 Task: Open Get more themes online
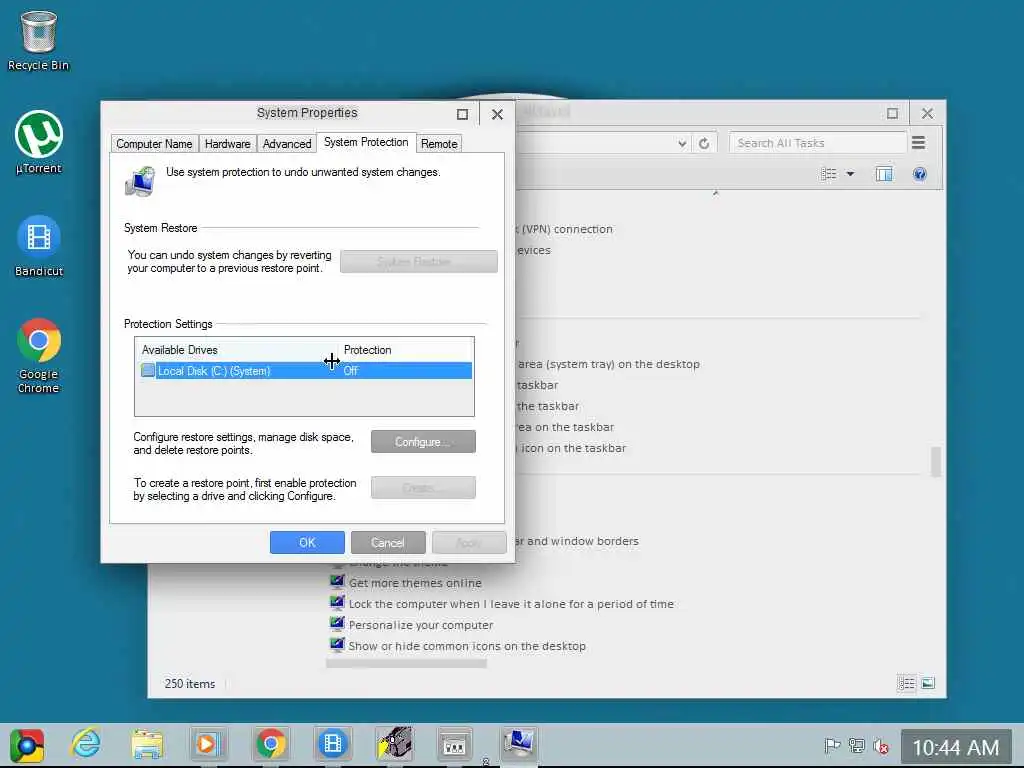pos(415,583)
